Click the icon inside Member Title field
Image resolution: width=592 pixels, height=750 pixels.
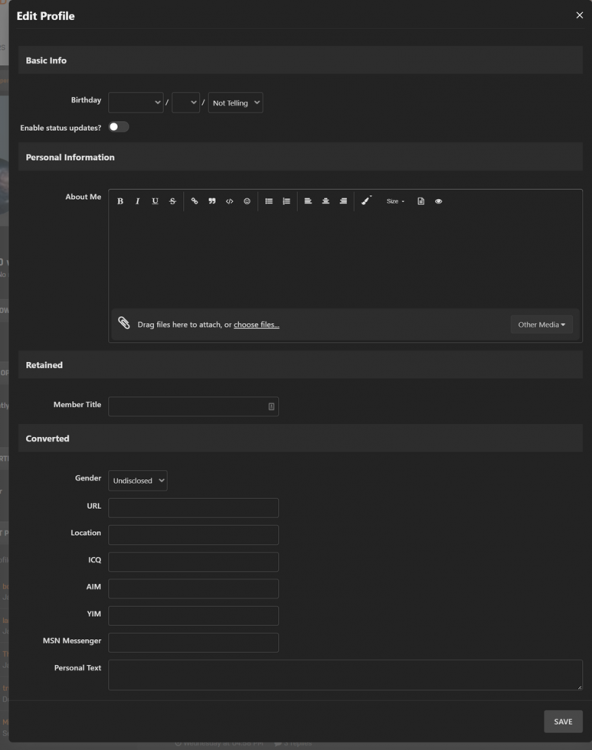271,407
